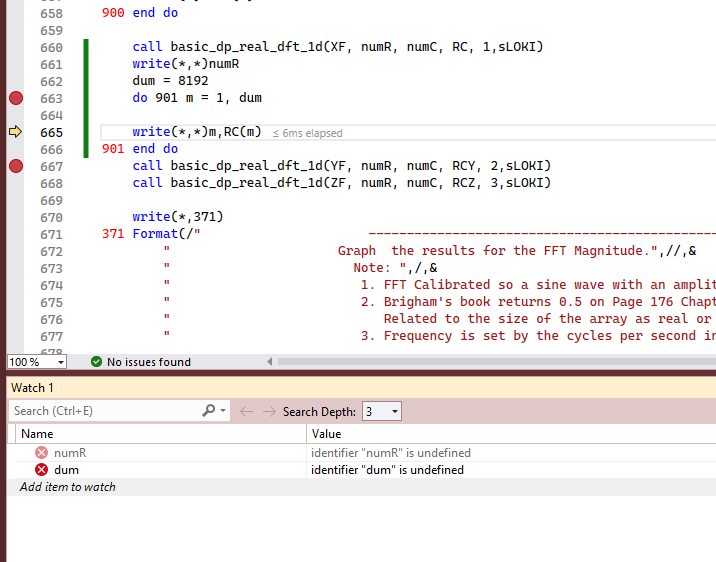Viewport: 716px width, 562px height.
Task: Click Add item to watch row
Action: tap(68, 487)
